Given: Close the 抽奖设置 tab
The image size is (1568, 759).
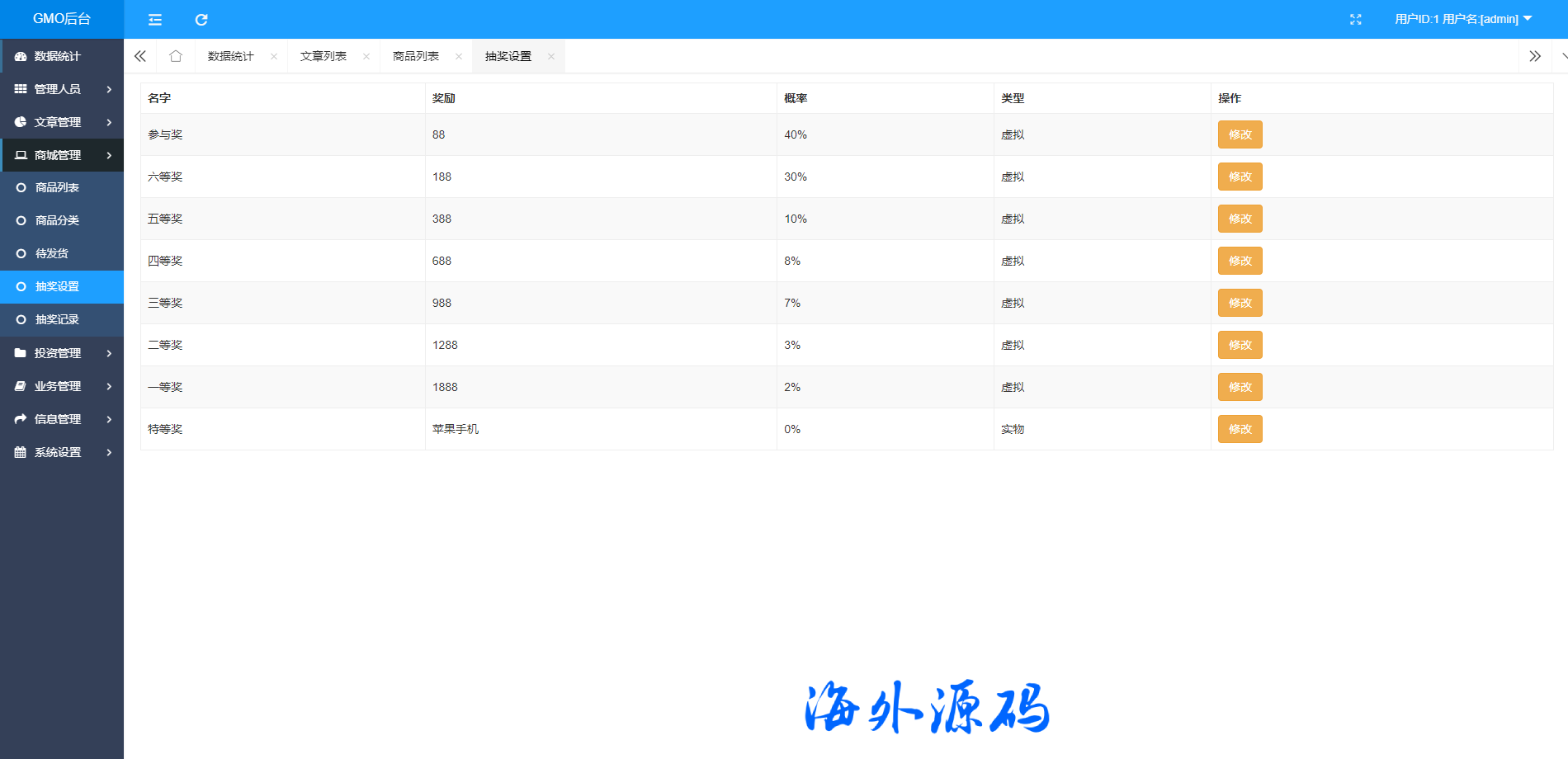Looking at the screenshot, I should point(551,57).
